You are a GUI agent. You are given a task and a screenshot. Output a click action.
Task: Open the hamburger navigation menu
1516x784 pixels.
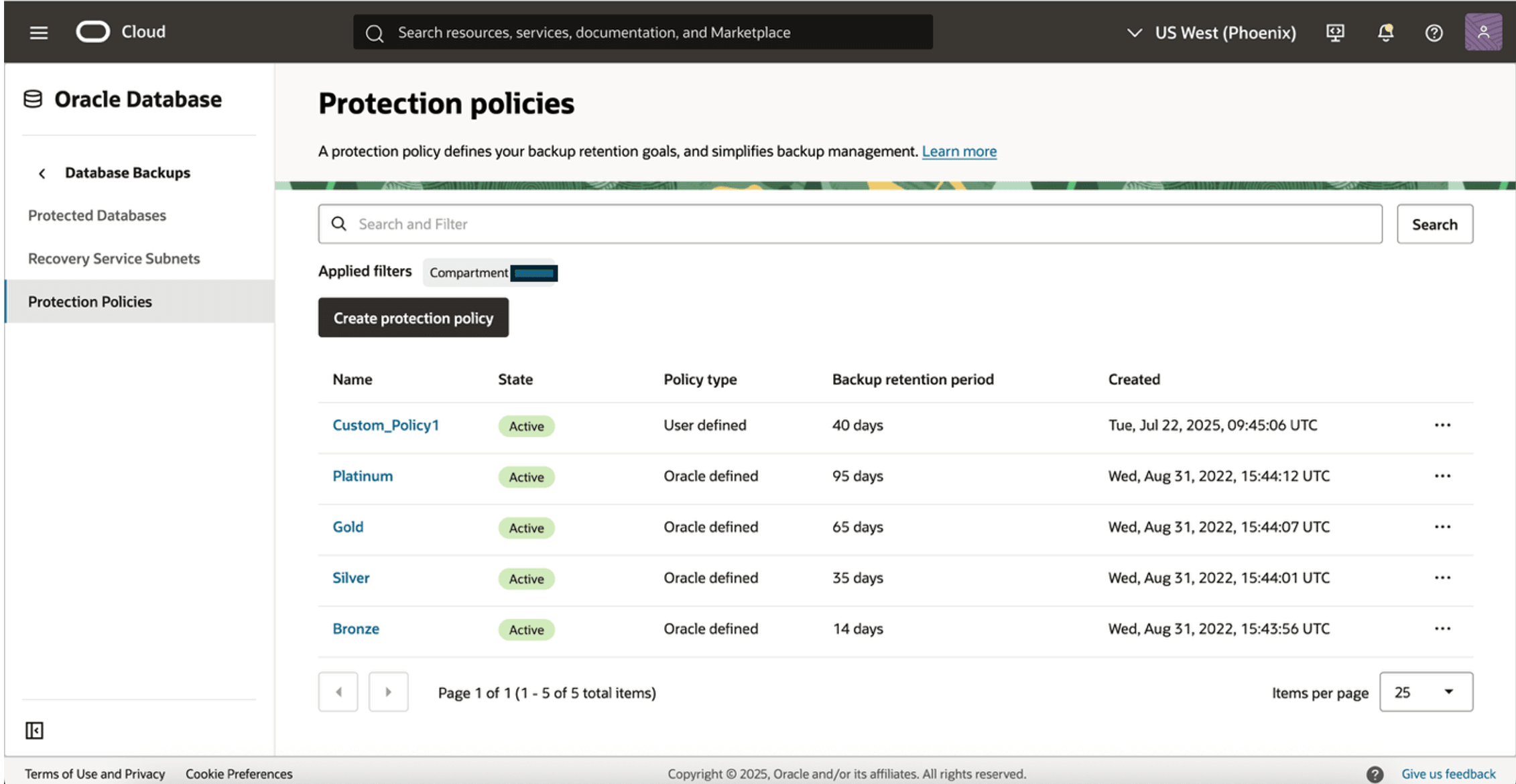click(39, 32)
